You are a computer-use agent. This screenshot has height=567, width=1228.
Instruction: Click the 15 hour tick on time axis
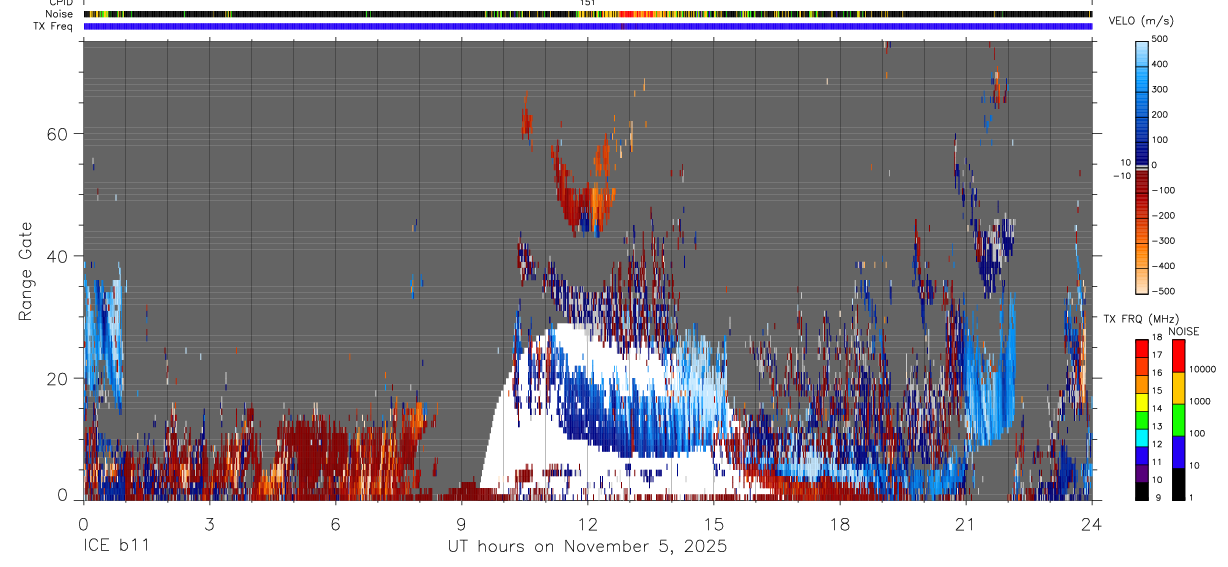pos(714,523)
